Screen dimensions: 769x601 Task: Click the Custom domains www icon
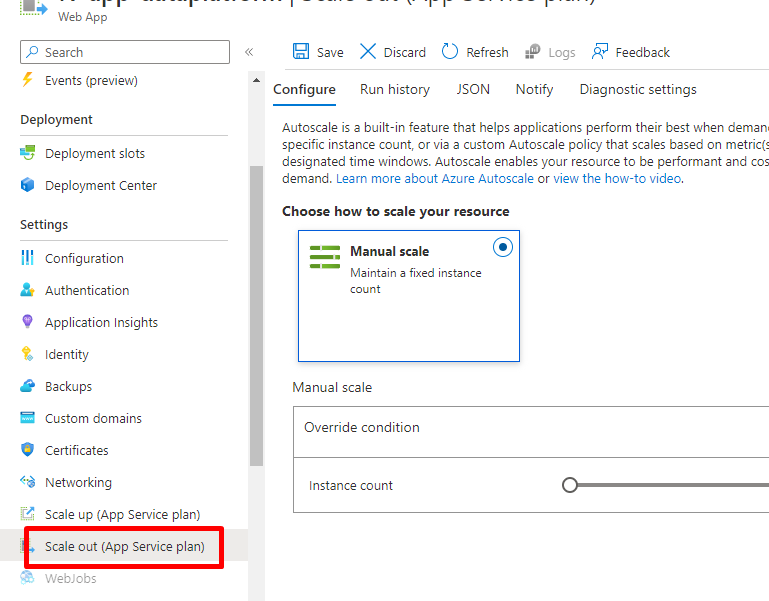click(27, 418)
